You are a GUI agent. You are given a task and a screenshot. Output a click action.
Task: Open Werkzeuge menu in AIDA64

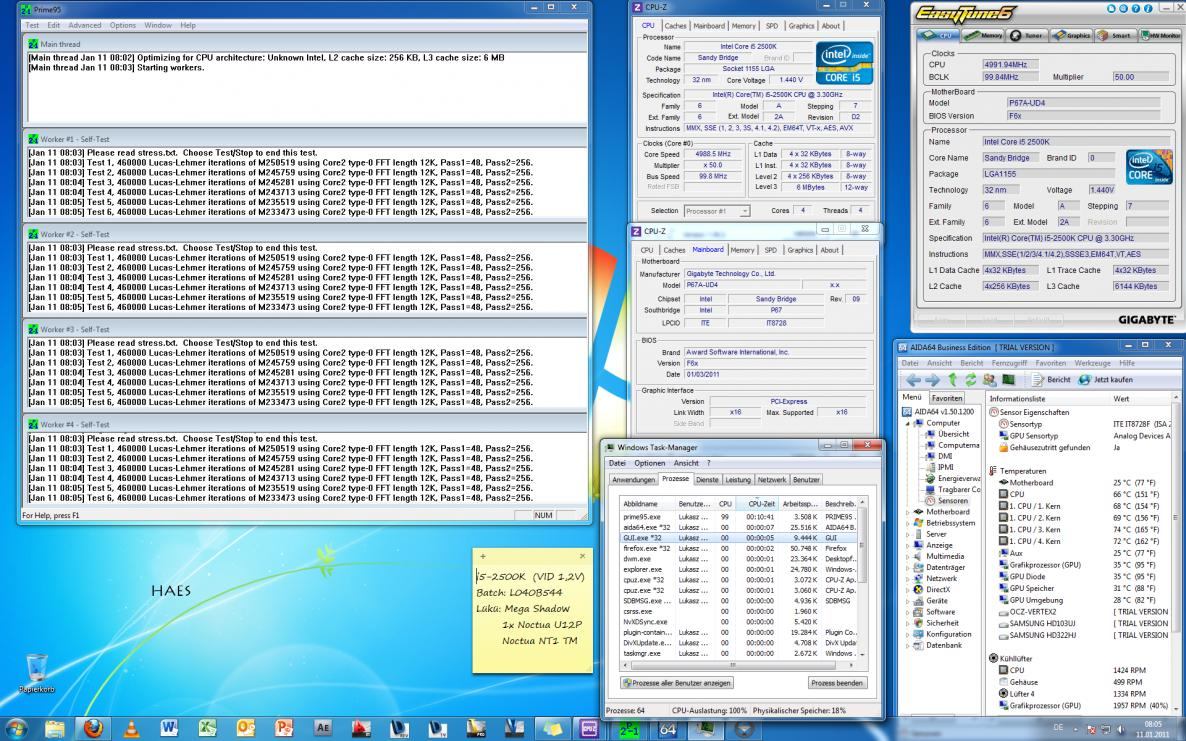(1092, 363)
